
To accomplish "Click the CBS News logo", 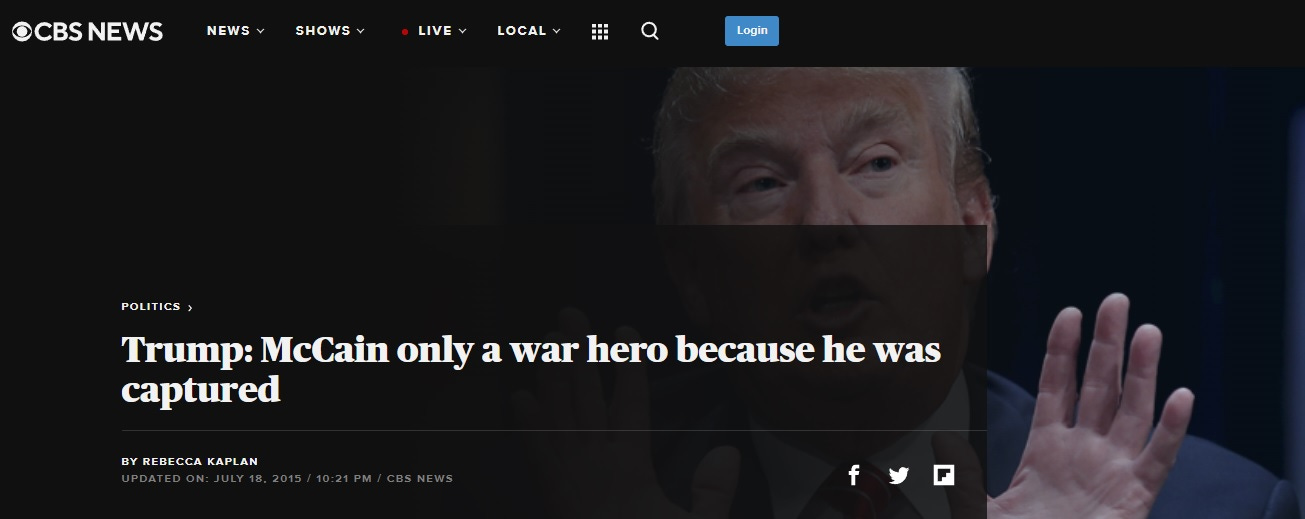I will (87, 32).
